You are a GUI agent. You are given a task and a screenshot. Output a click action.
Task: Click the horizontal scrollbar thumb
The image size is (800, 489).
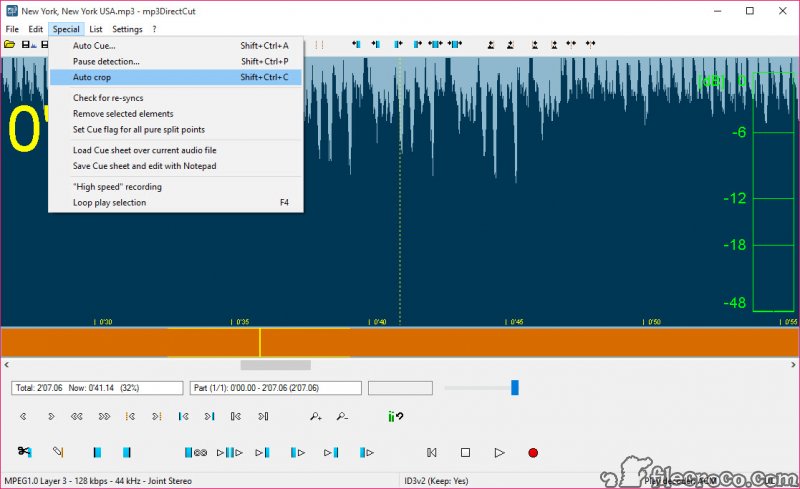point(275,365)
